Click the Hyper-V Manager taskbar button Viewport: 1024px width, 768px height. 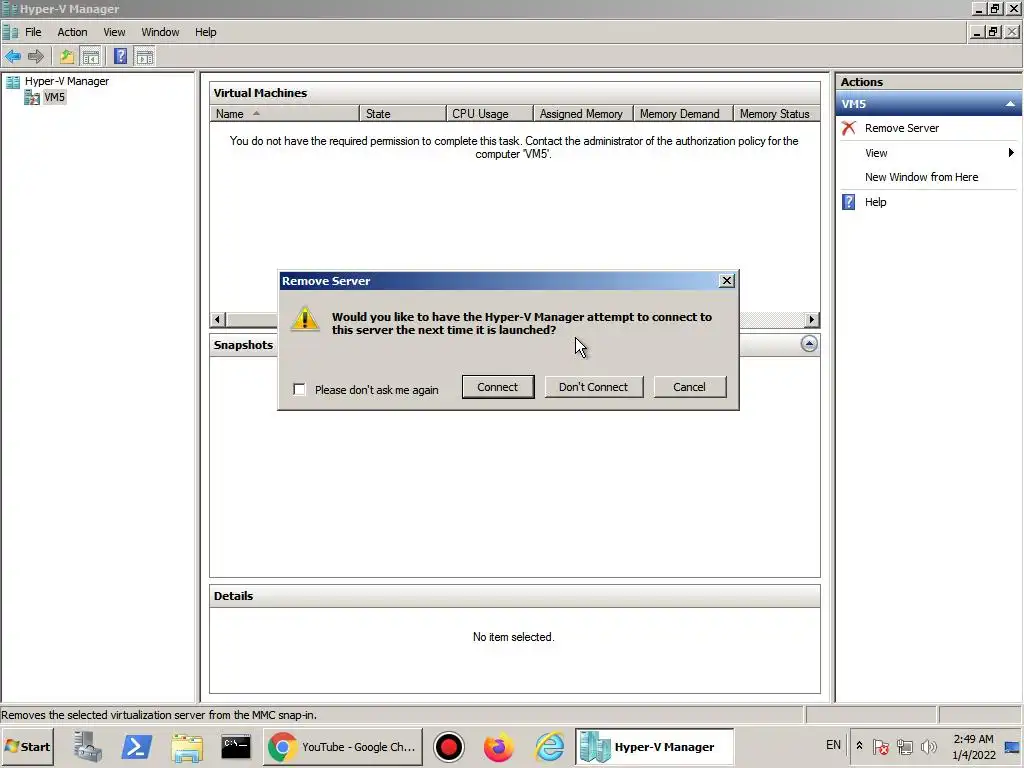(654, 746)
